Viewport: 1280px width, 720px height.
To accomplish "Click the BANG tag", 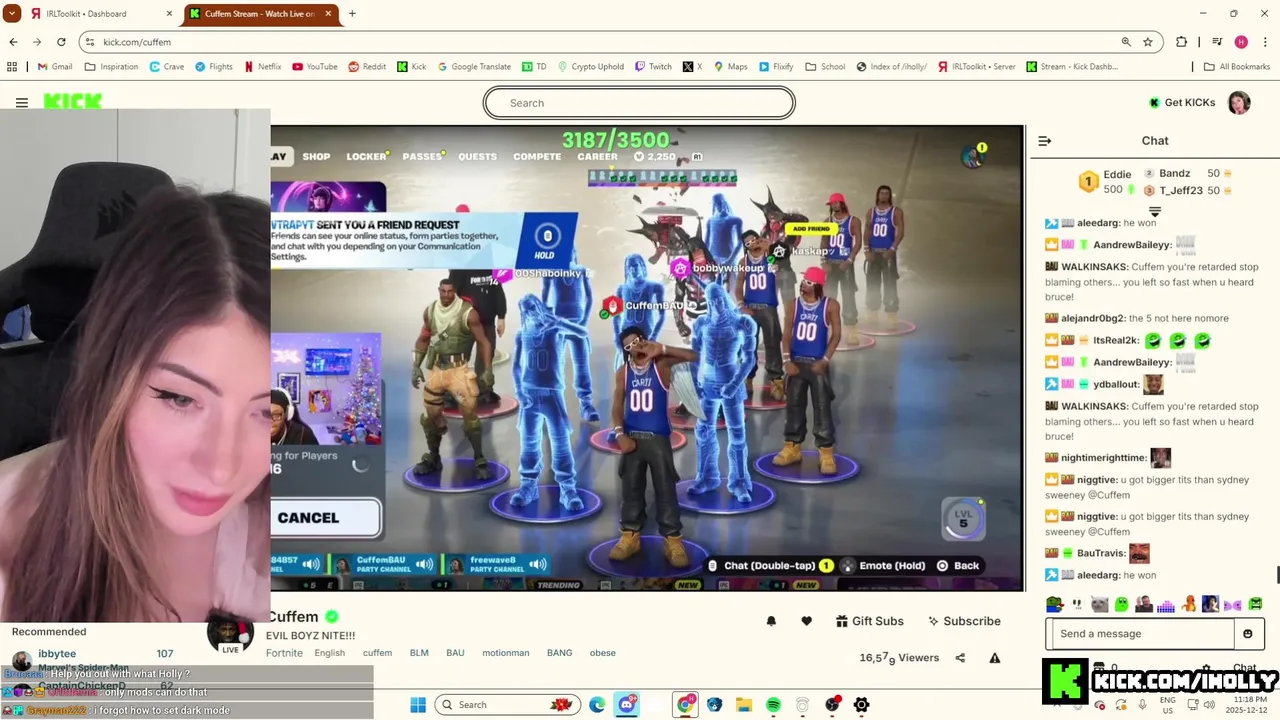I will coord(560,653).
